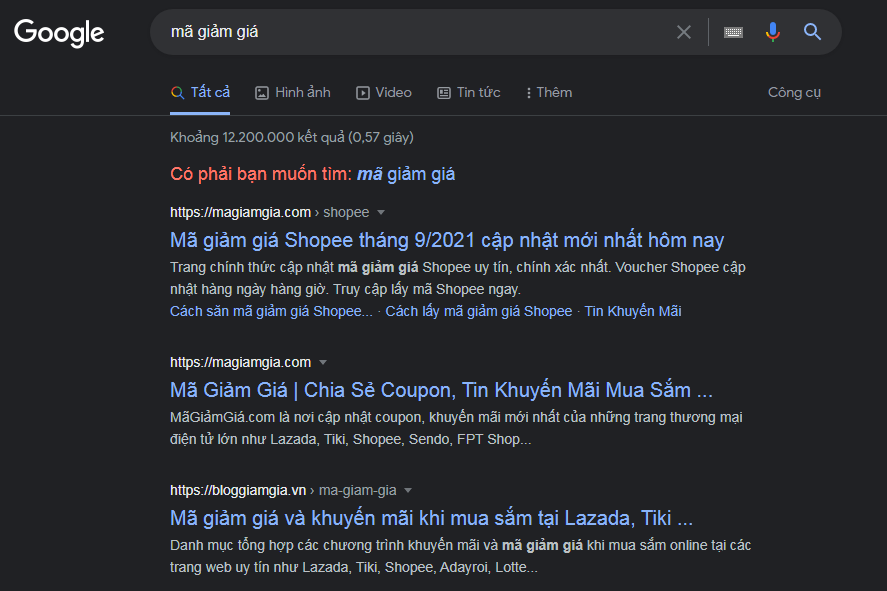Click the snippet starting 'Trang chính thức cập nhật'
The width and height of the screenshot is (887, 591).
[x=458, y=278]
